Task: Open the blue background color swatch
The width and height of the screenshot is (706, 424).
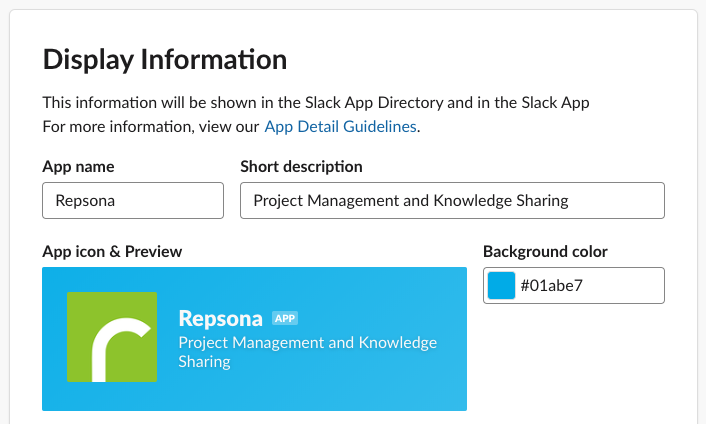Action: [x=501, y=286]
